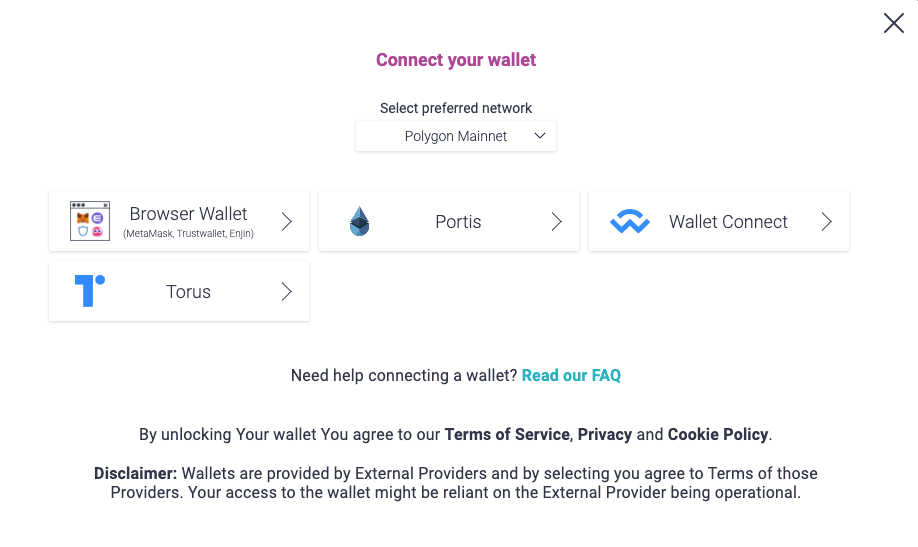Image resolution: width=918 pixels, height=547 pixels.
Task: Click the Browser Wallet multi-wallet icon
Action: click(89, 221)
